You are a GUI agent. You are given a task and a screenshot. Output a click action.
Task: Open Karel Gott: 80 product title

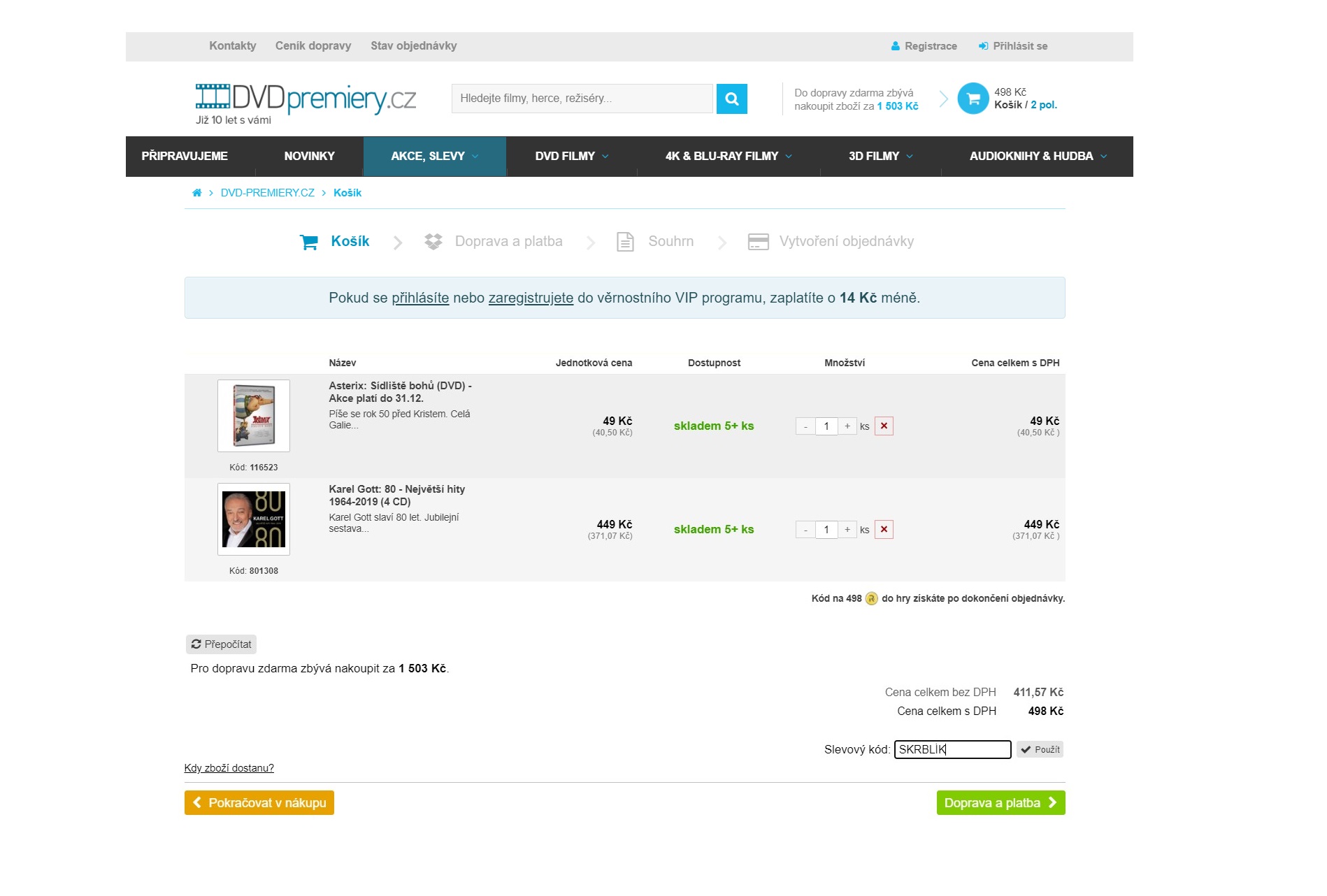[396, 496]
